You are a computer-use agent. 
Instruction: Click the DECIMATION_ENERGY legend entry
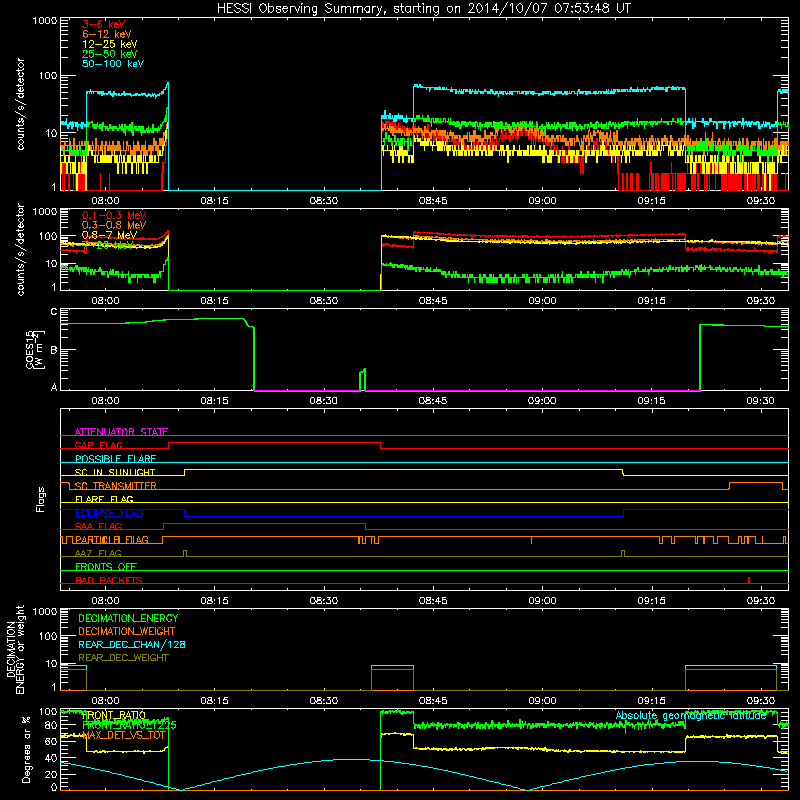[x=128, y=618]
